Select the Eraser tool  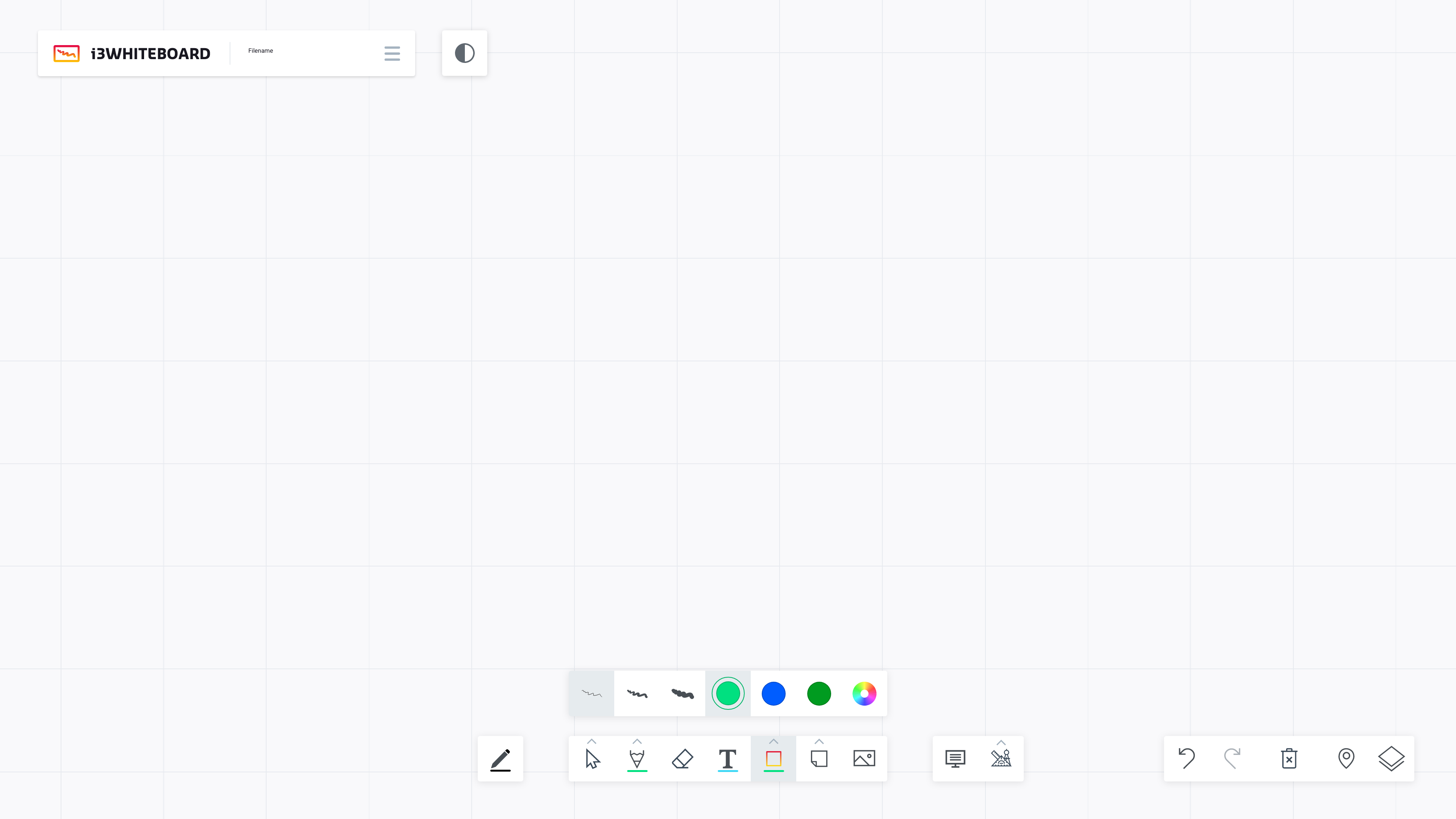(x=683, y=758)
